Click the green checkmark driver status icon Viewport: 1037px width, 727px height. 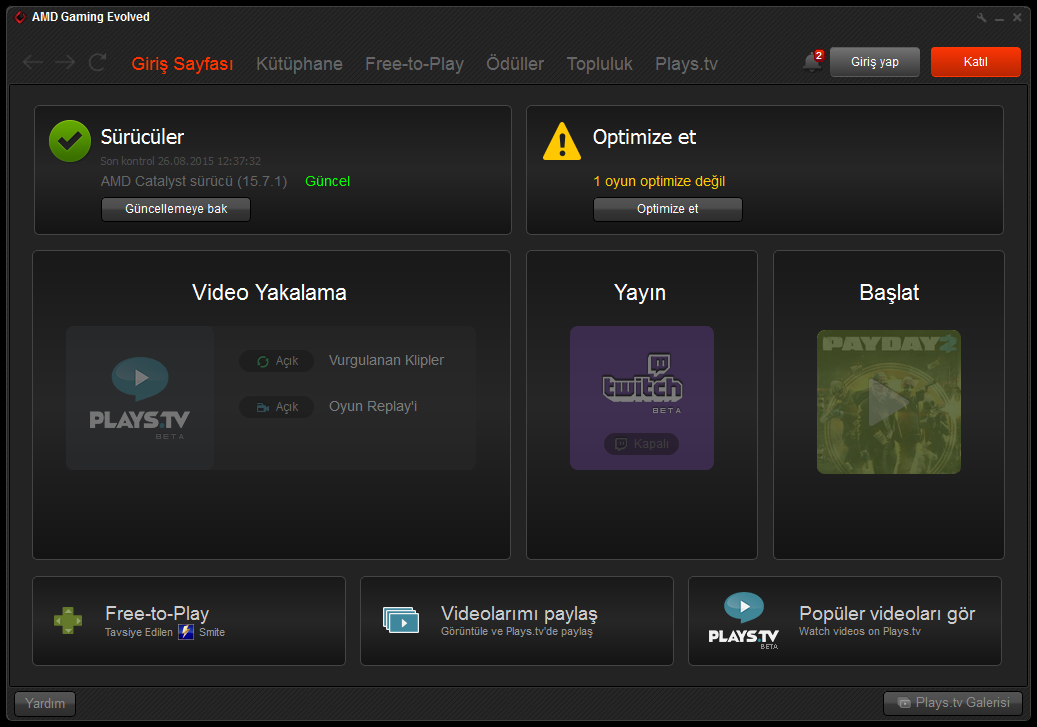point(70,141)
